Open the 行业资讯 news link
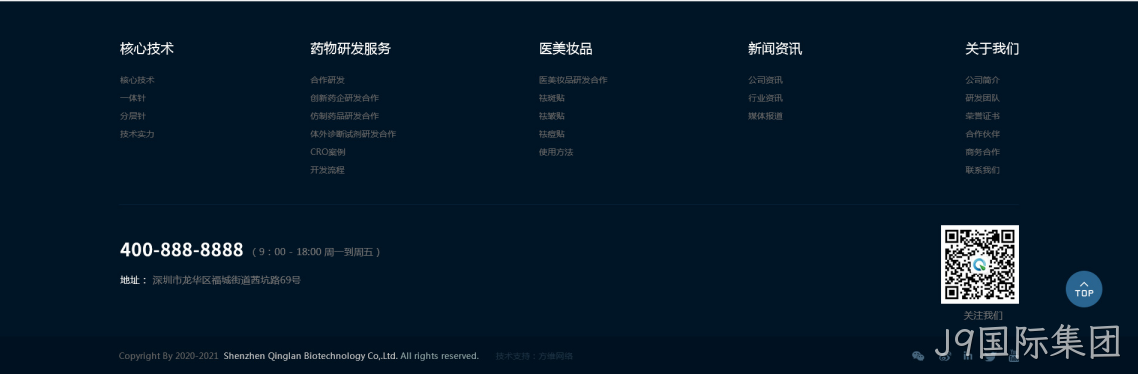 pos(766,98)
